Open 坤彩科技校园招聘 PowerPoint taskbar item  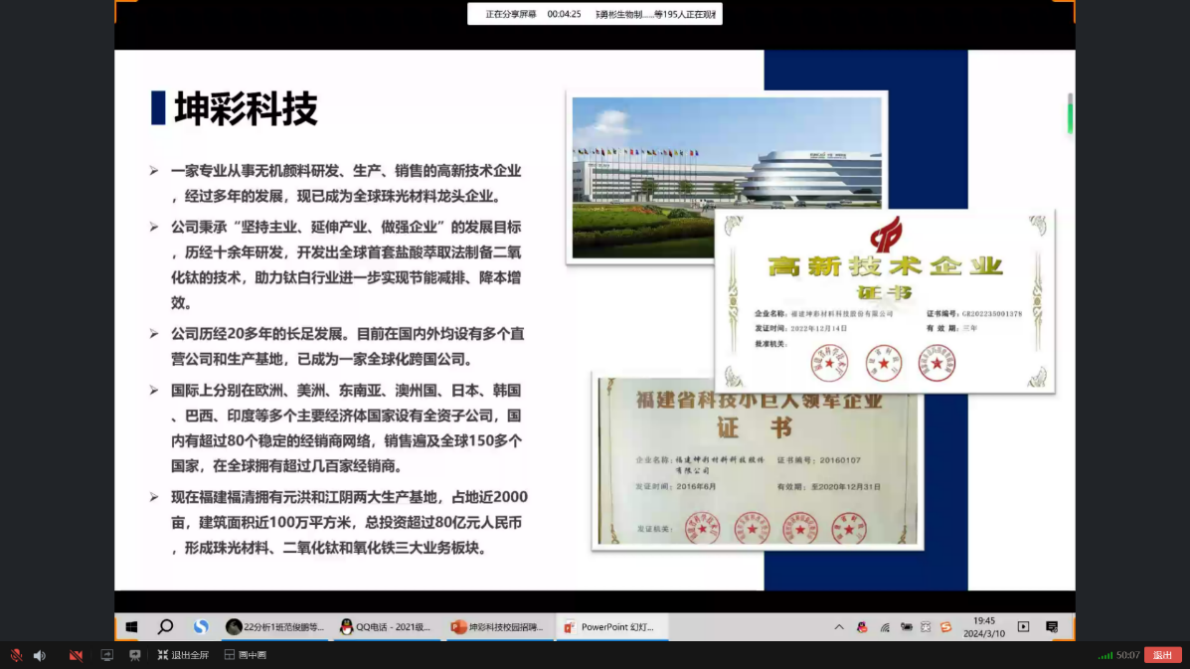(x=498, y=627)
